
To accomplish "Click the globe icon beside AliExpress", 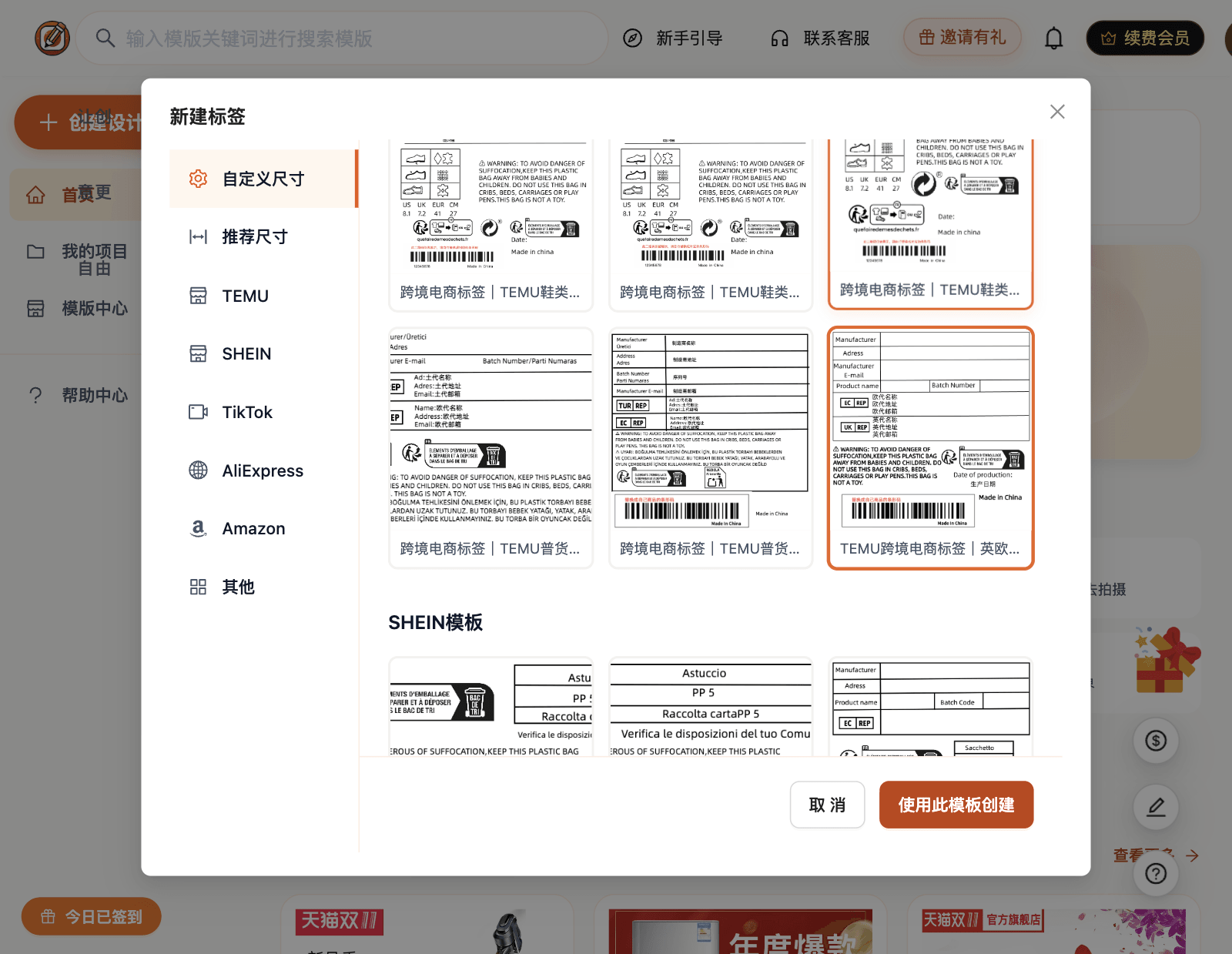I will [x=198, y=470].
